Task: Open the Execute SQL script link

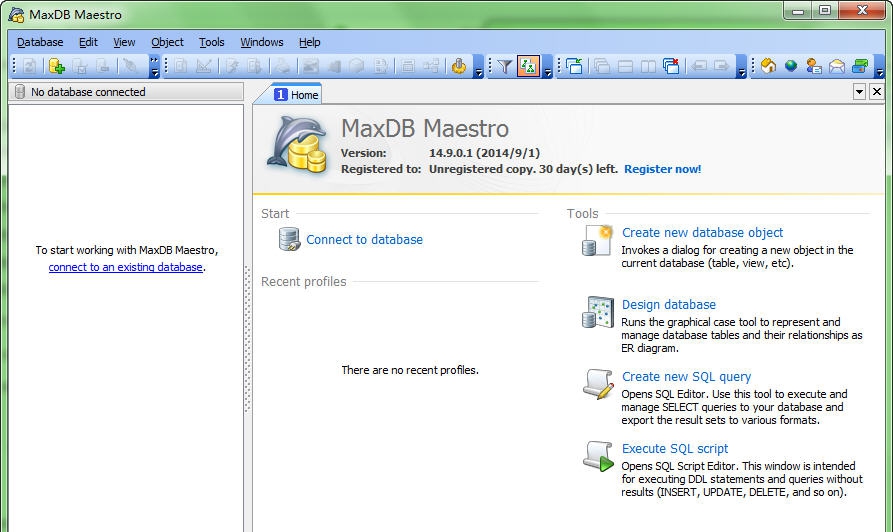Action: coord(675,449)
